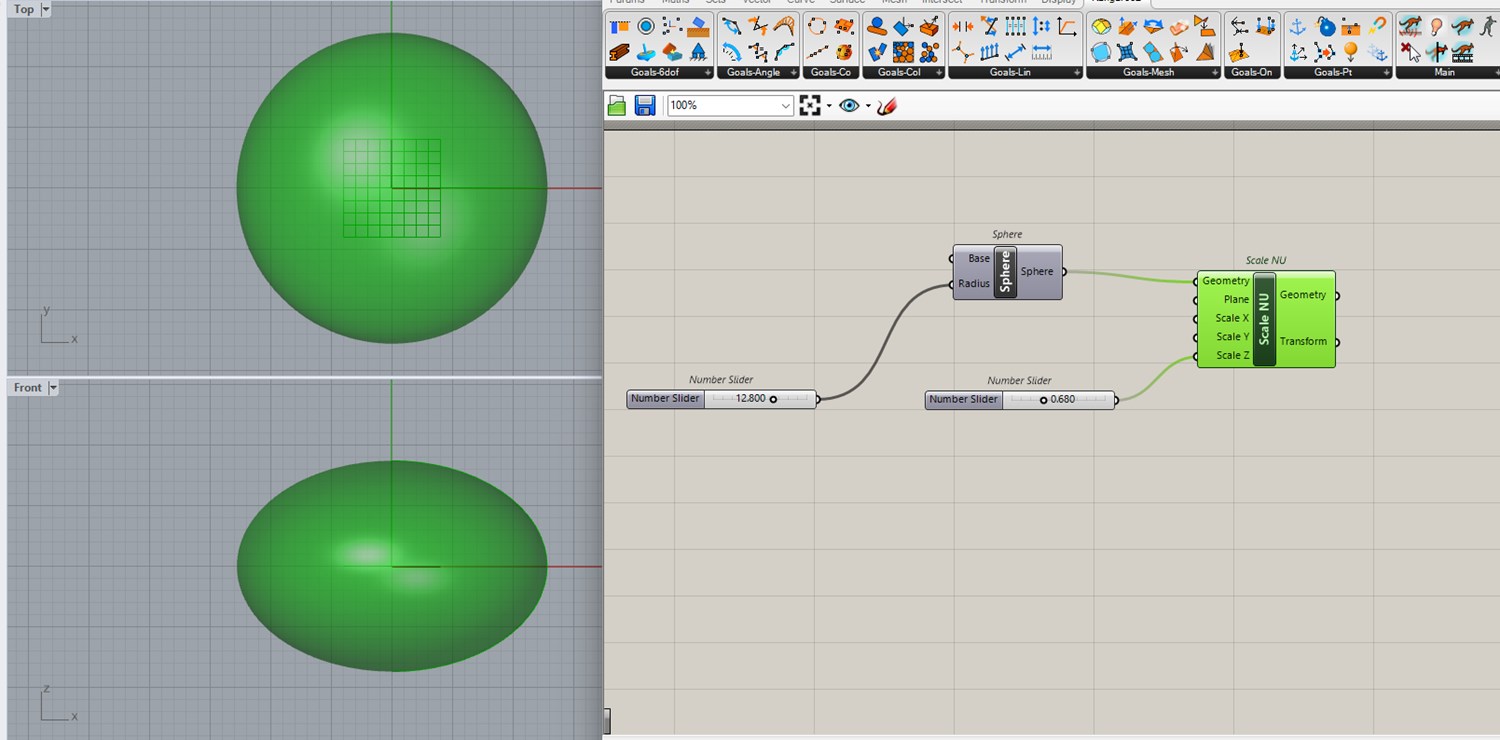Expand the Goals-Pt panel

point(1387,73)
